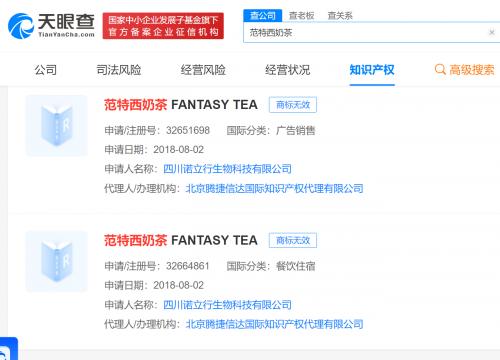Viewport: 500px width, 360px height.
Task: Open FANTASY TEA trademark title in 广告销售 entry
Action: point(181,105)
